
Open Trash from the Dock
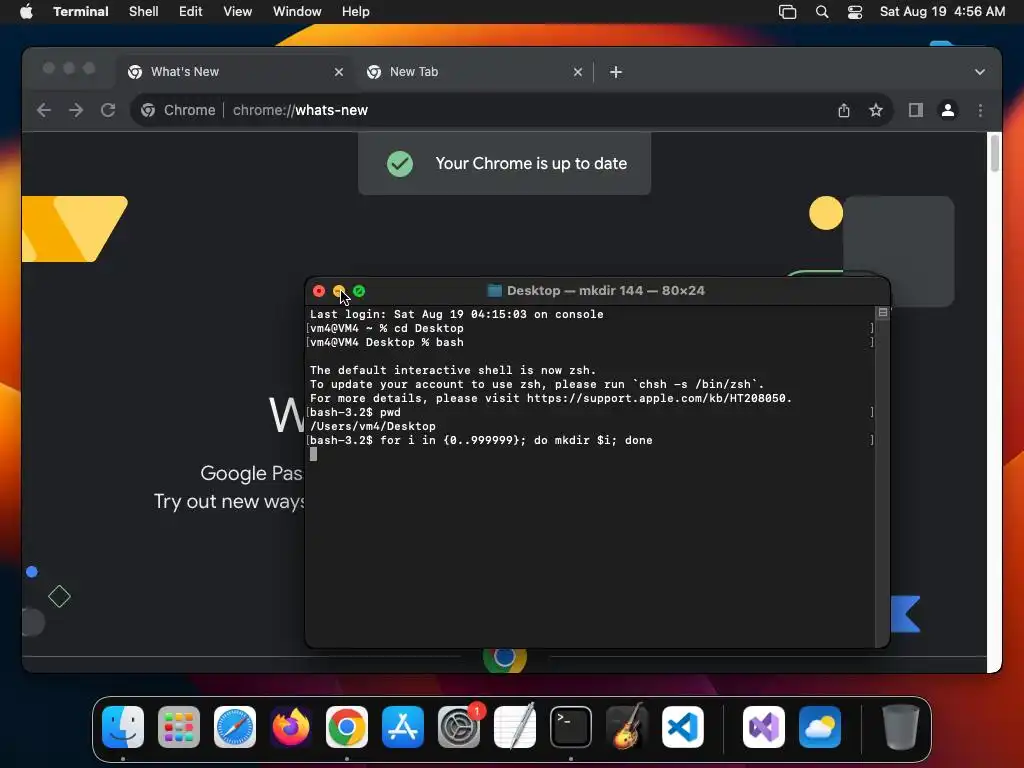[x=901, y=727]
